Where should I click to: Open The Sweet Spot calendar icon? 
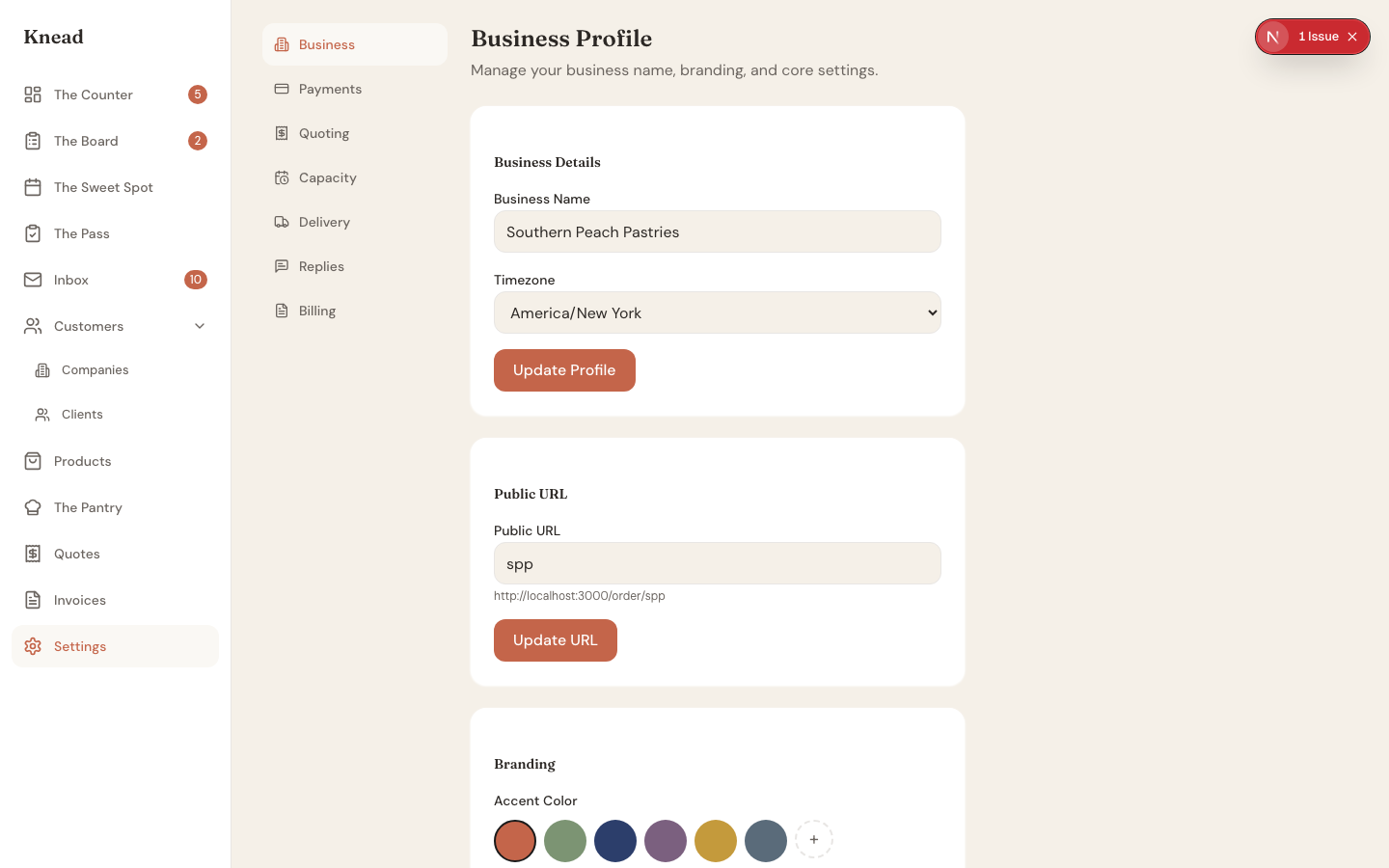coord(33,187)
